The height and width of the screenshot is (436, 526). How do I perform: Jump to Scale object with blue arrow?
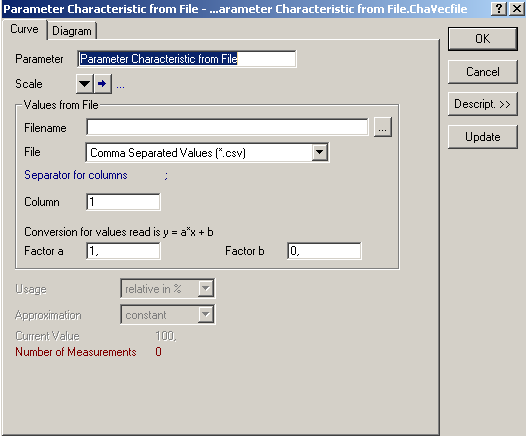tap(103, 84)
